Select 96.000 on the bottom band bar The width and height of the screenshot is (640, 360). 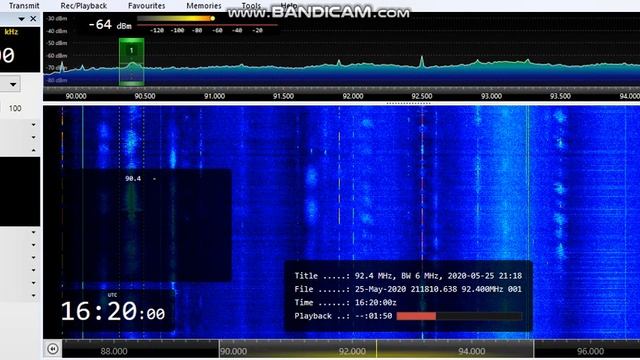pyautogui.click(x=591, y=351)
